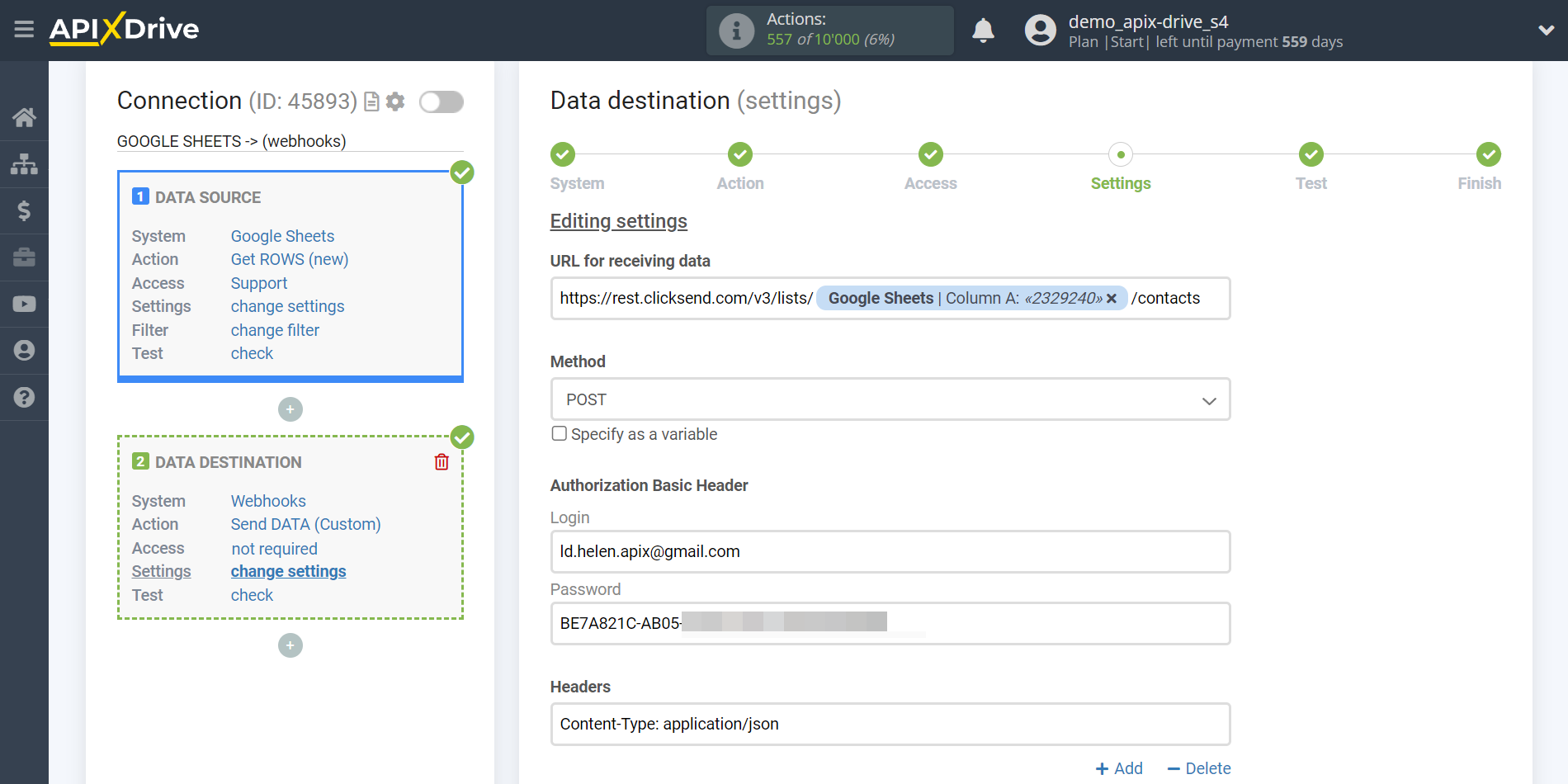Click the user avatar icon
1568x784 pixels.
[x=1040, y=31]
